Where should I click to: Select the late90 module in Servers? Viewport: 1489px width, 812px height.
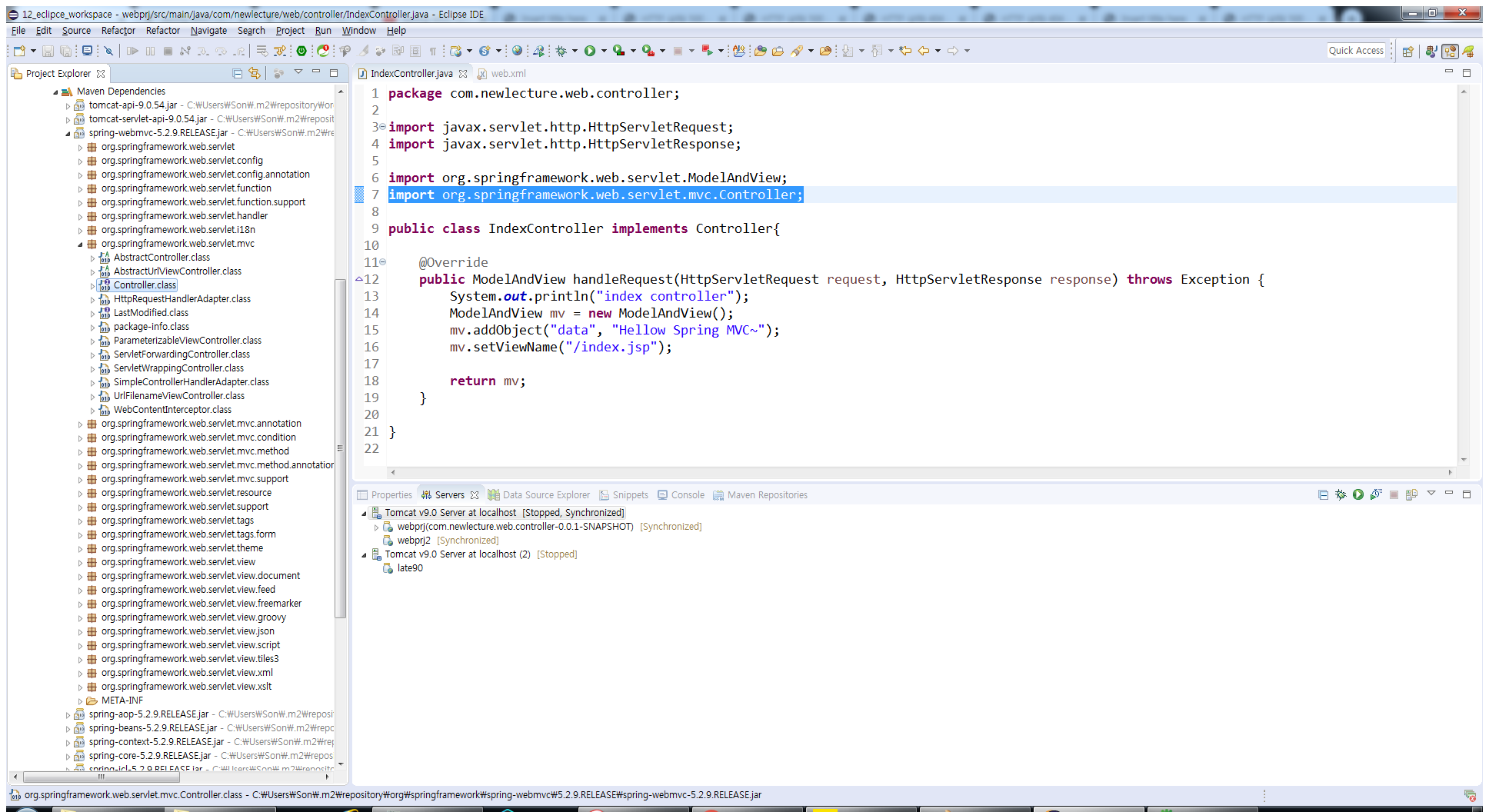(410, 568)
